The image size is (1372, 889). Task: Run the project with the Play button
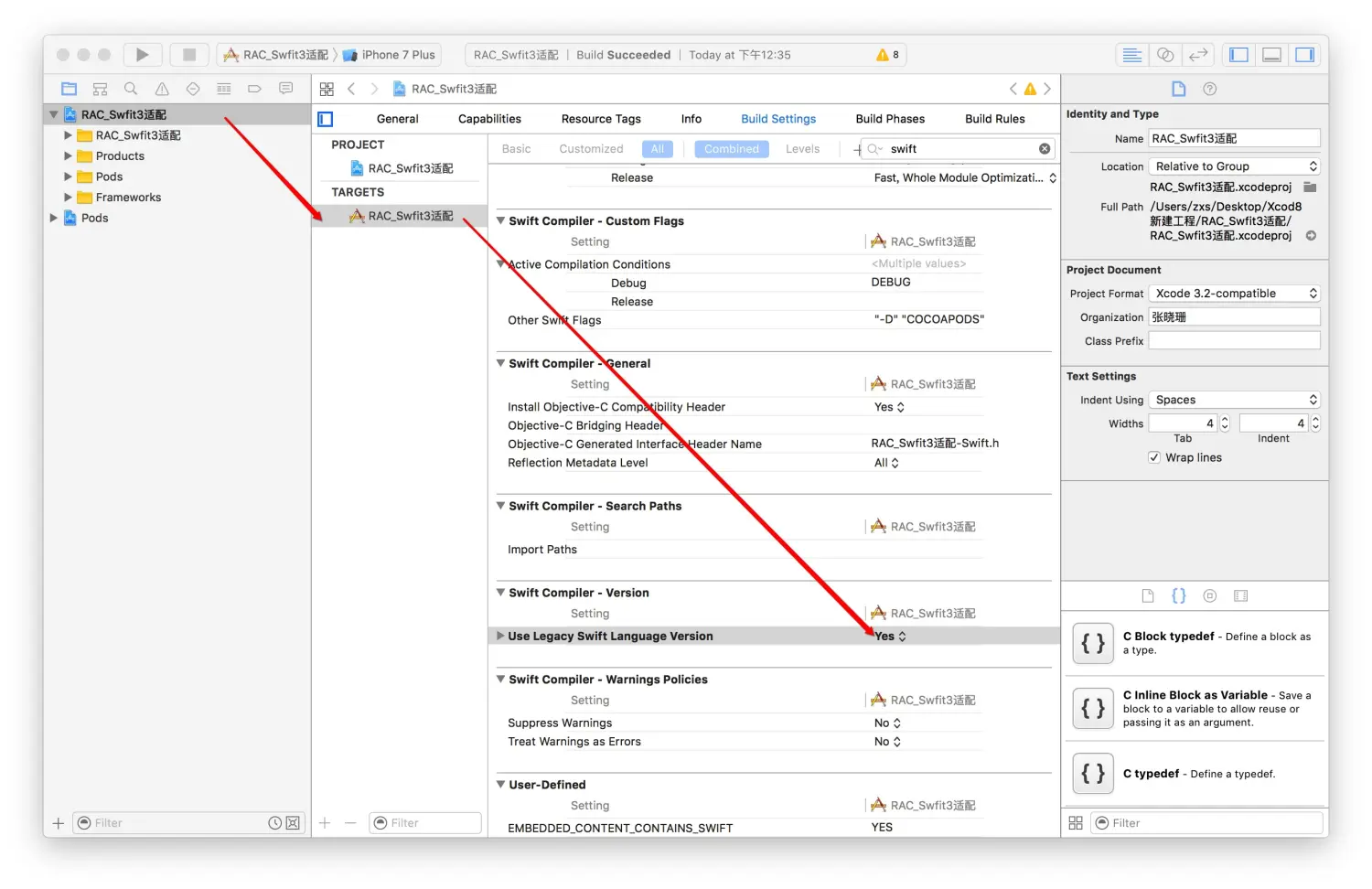tap(142, 55)
